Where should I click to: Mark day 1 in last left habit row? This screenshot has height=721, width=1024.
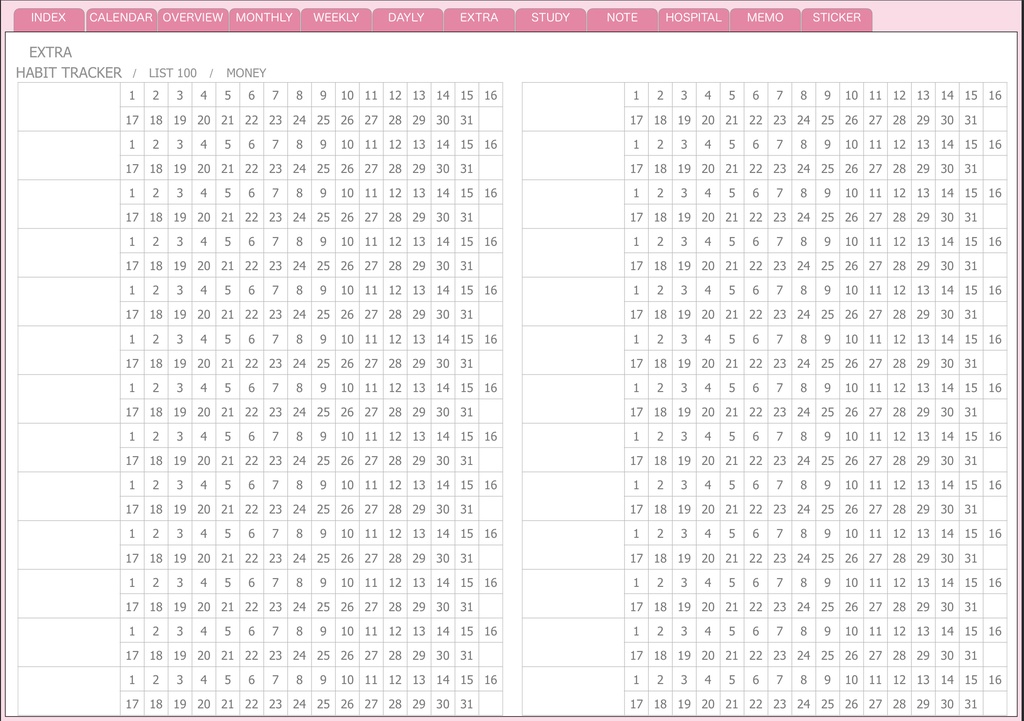click(132, 680)
